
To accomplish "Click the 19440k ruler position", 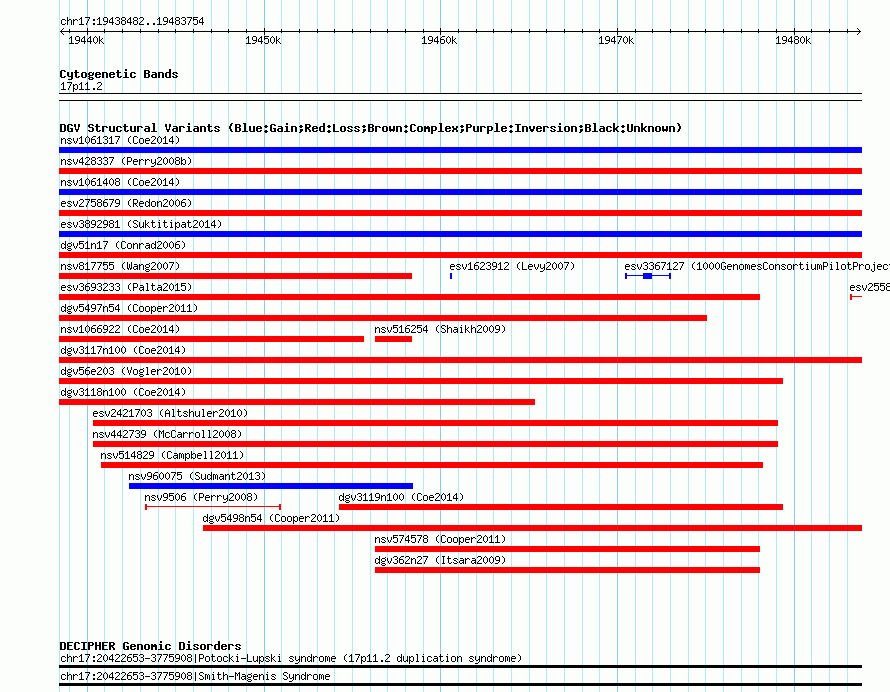I will pyautogui.click(x=86, y=40).
